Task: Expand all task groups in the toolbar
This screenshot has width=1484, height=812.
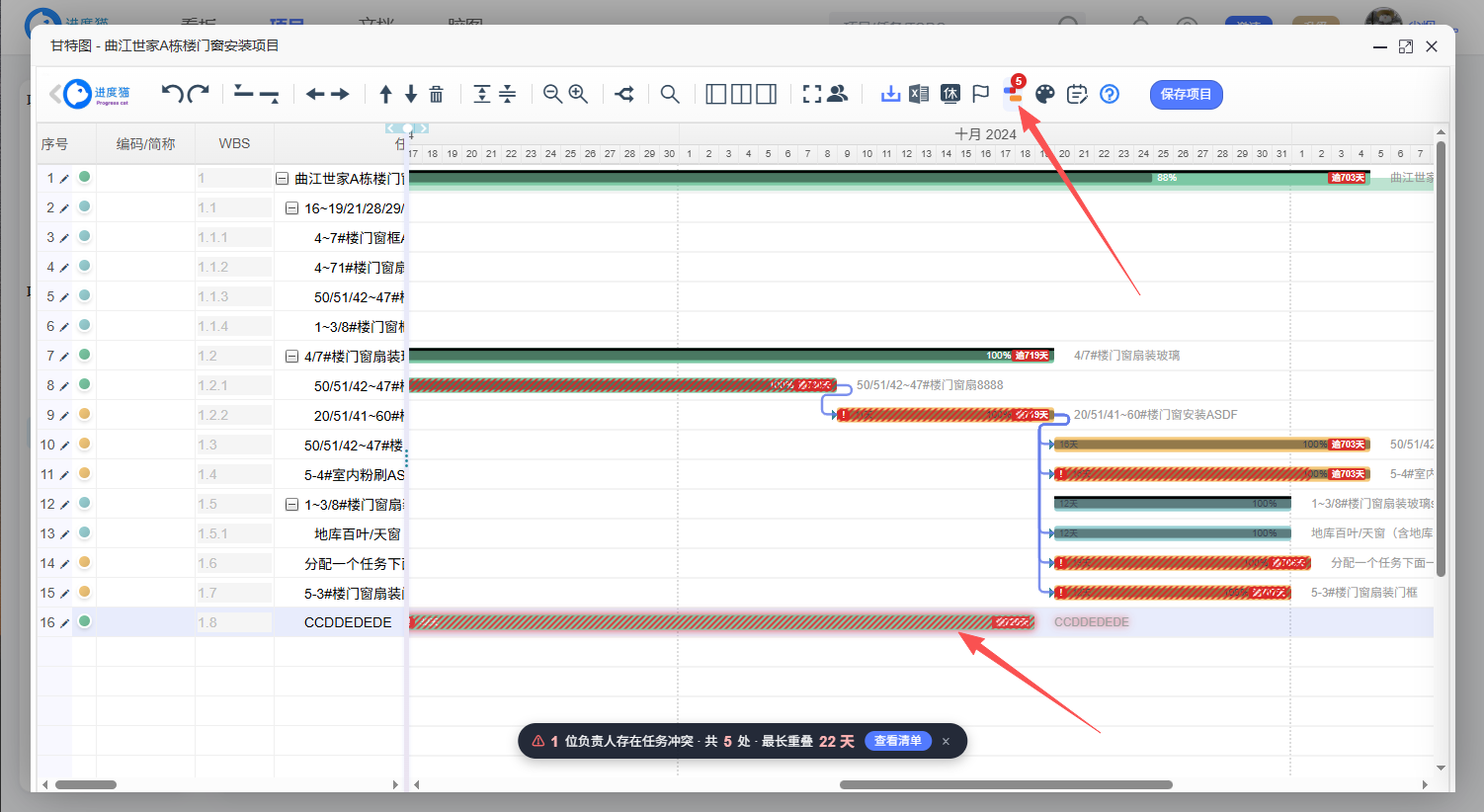Action: [482, 94]
